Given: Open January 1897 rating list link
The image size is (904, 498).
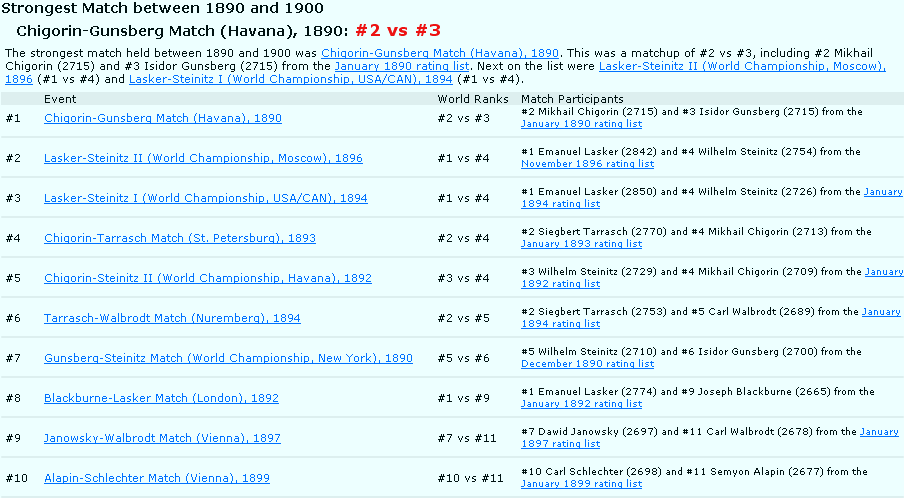Looking at the screenshot, I should [x=560, y=444].
